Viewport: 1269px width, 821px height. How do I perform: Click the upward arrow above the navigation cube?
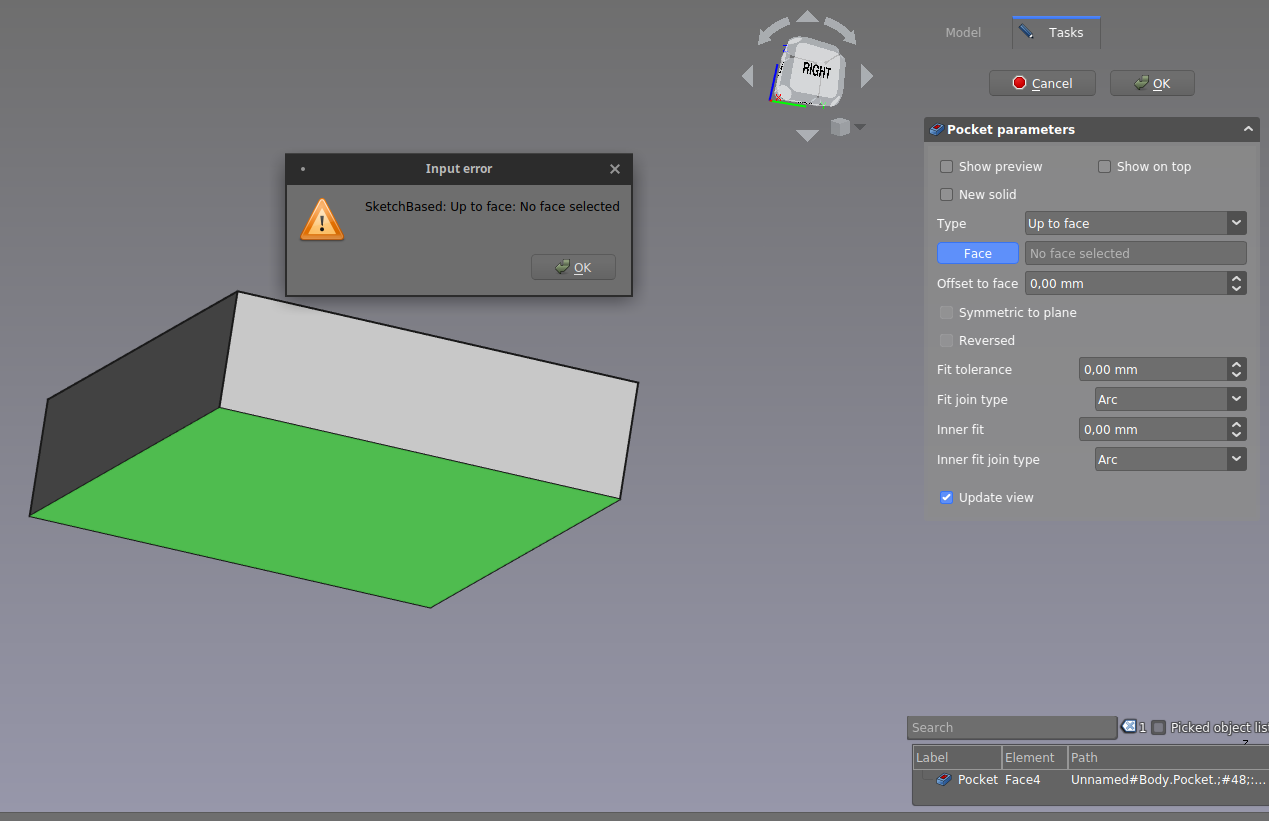coord(806,16)
